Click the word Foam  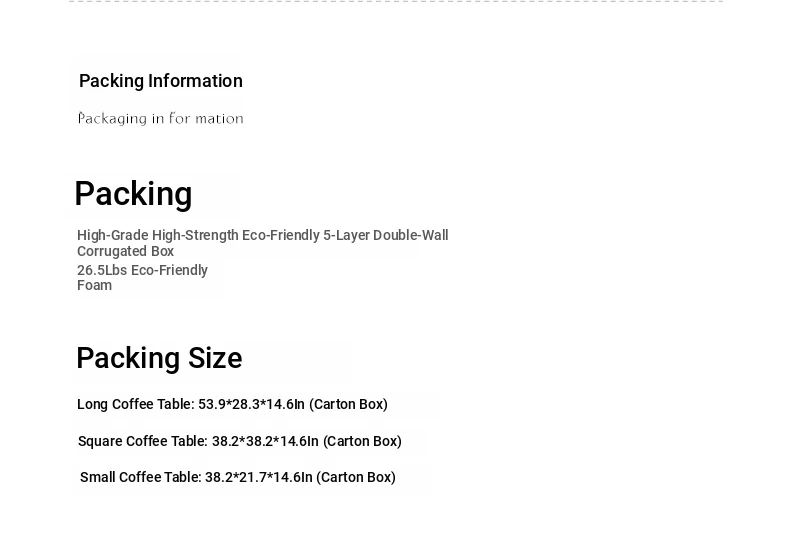coord(94,285)
